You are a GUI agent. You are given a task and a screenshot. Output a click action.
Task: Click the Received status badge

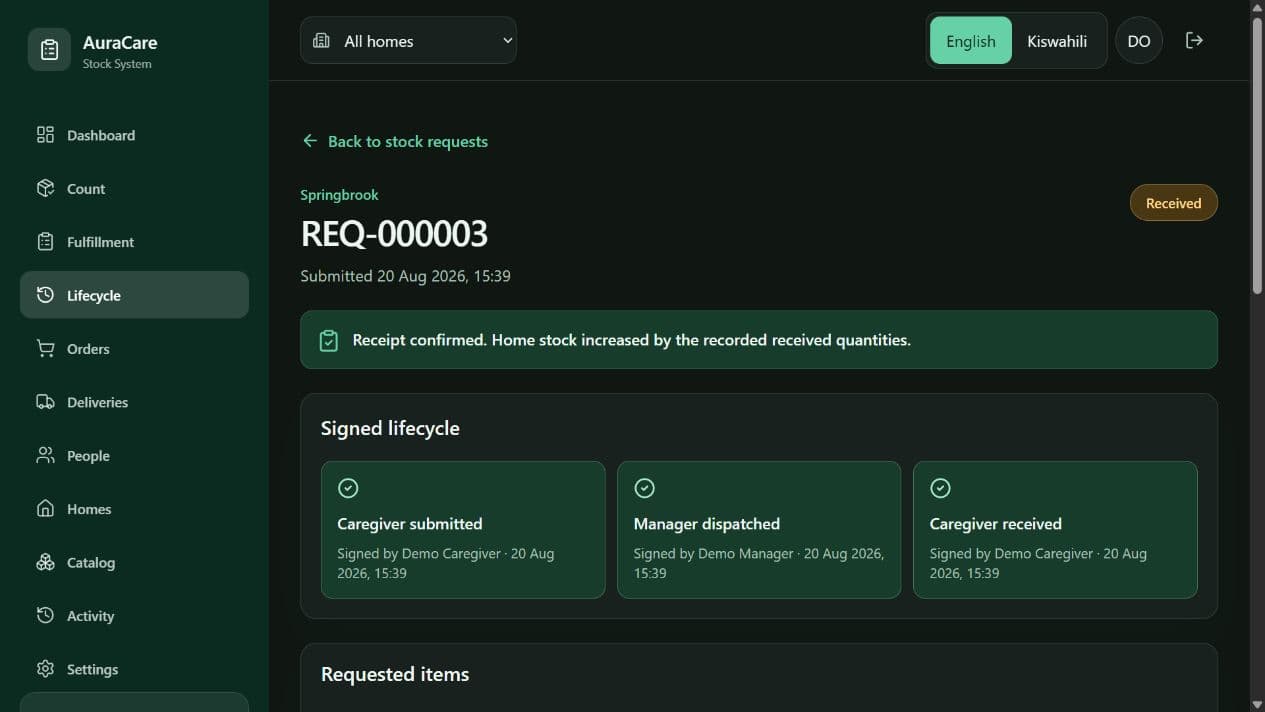point(1173,203)
